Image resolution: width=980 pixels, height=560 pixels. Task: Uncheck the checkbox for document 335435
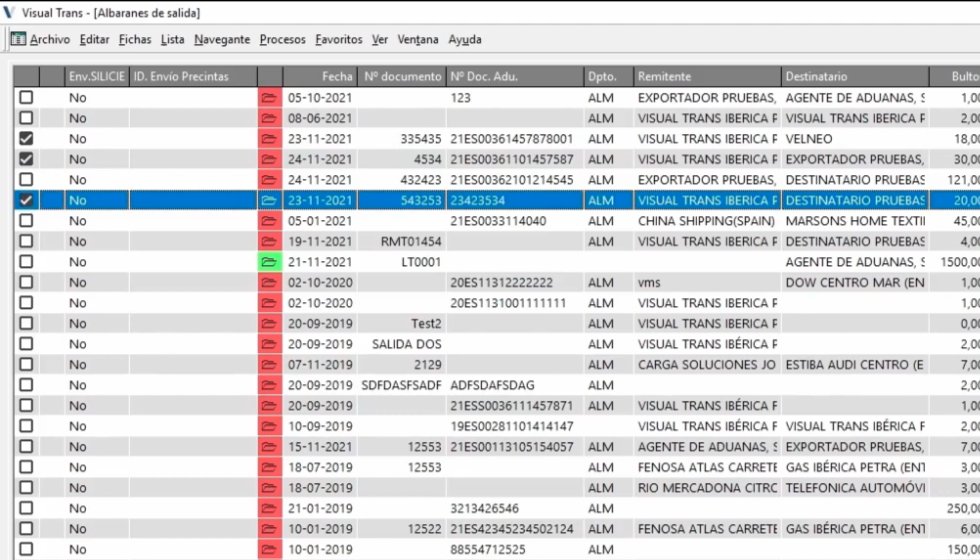coord(26,139)
